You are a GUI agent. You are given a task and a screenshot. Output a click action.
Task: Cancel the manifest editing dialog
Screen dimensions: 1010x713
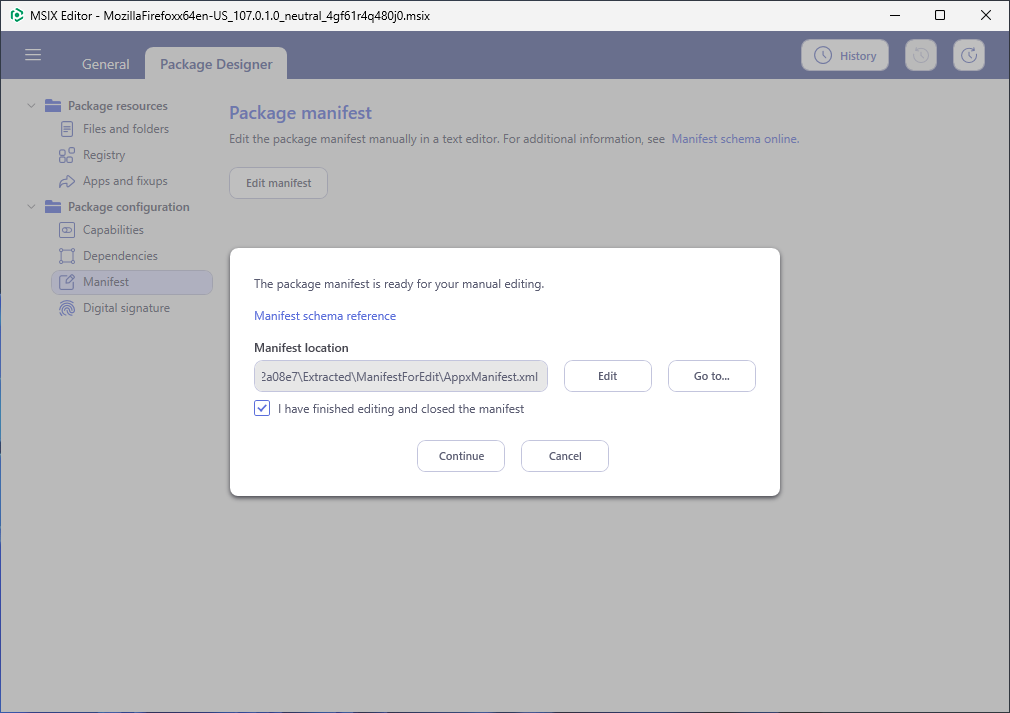coord(564,456)
